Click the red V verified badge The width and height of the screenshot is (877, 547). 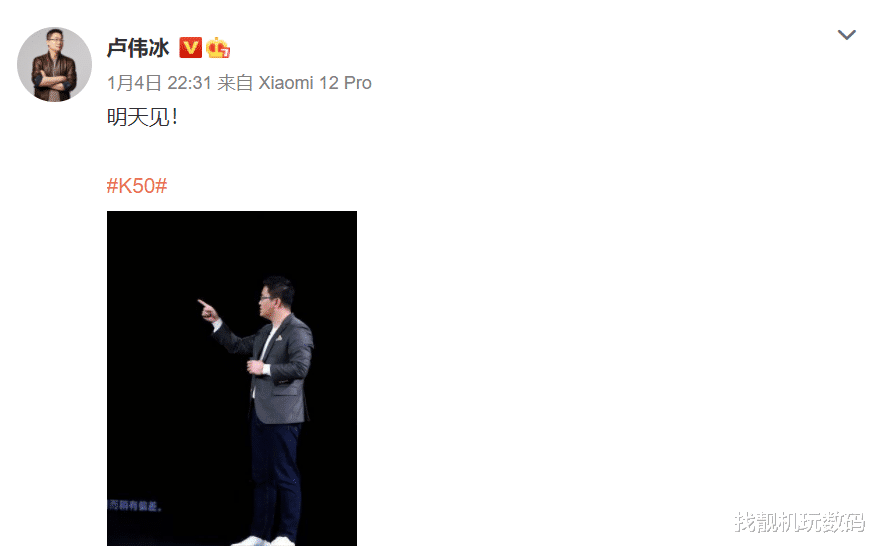pyautogui.click(x=190, y=48)
